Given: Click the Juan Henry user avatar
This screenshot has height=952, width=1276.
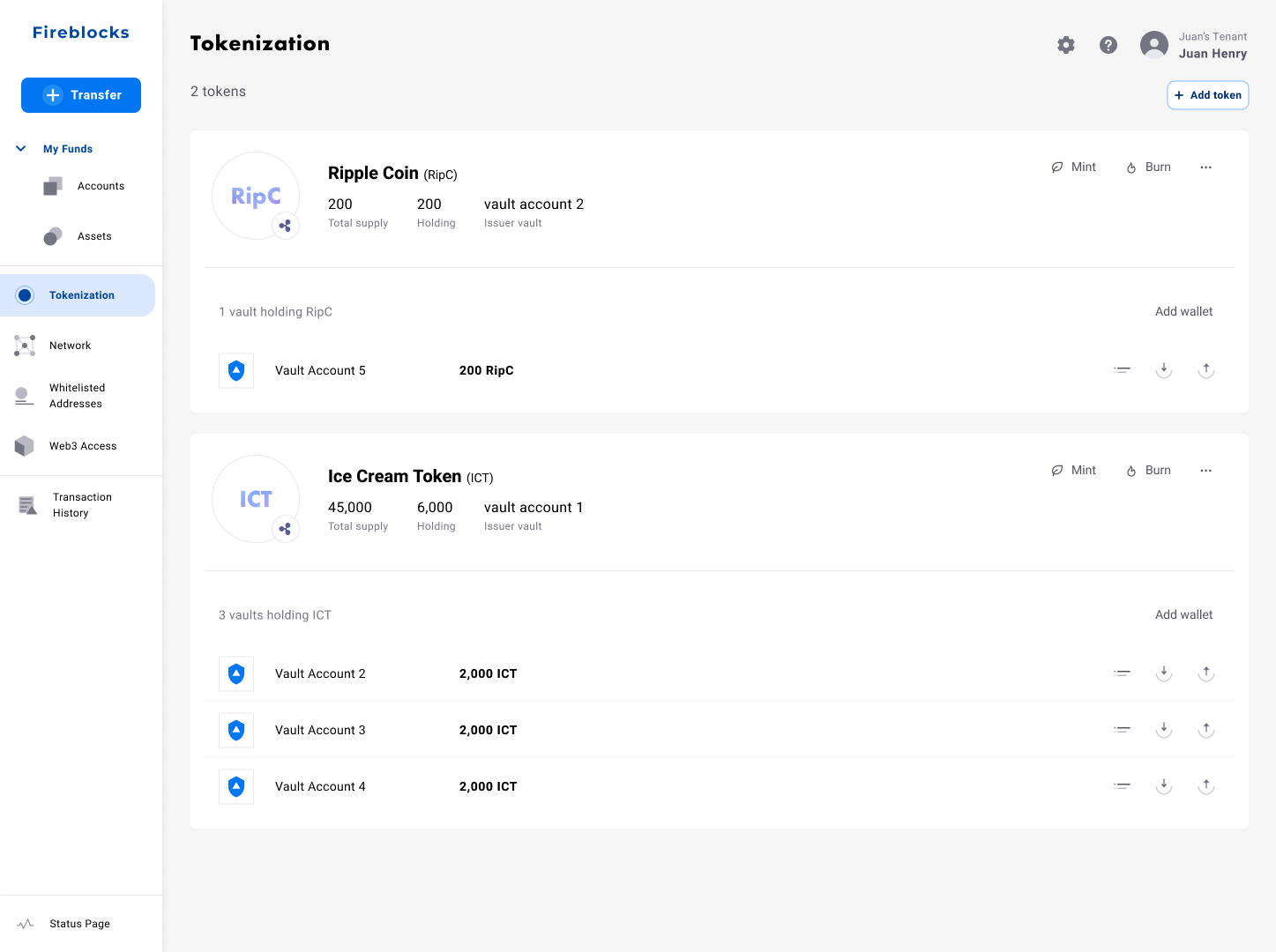Looking at the screenshot, I should click(x=1154, y=45).
